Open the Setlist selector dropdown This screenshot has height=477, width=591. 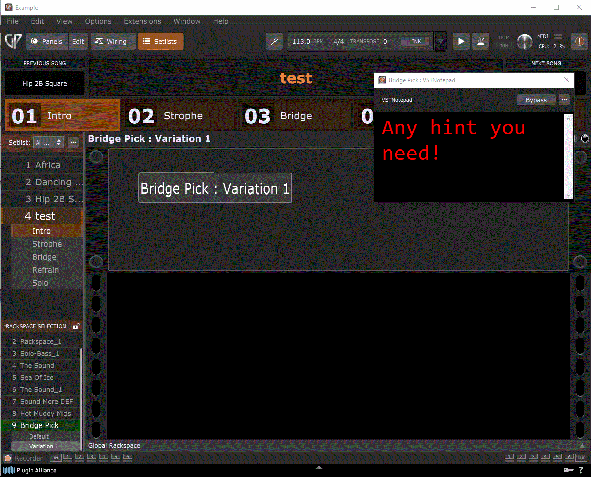(48, 142)
